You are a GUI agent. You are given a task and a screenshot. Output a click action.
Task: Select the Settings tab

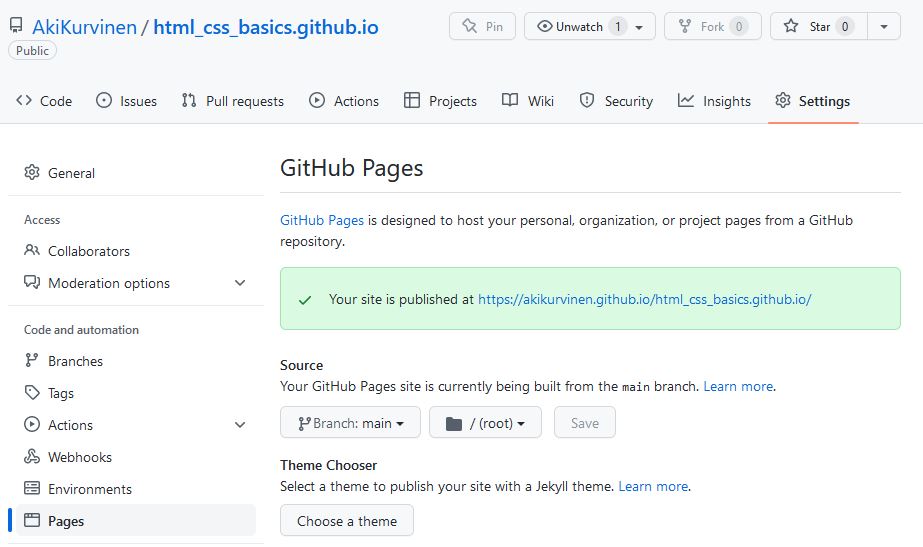tap(813, 101)
